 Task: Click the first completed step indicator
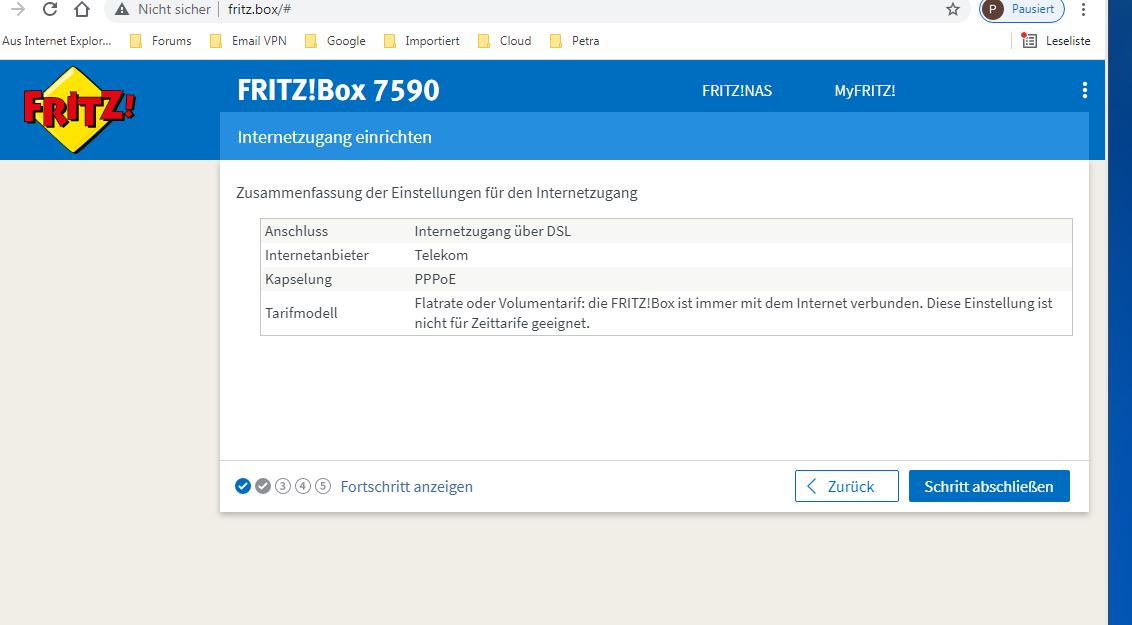(x=243, y=486)
